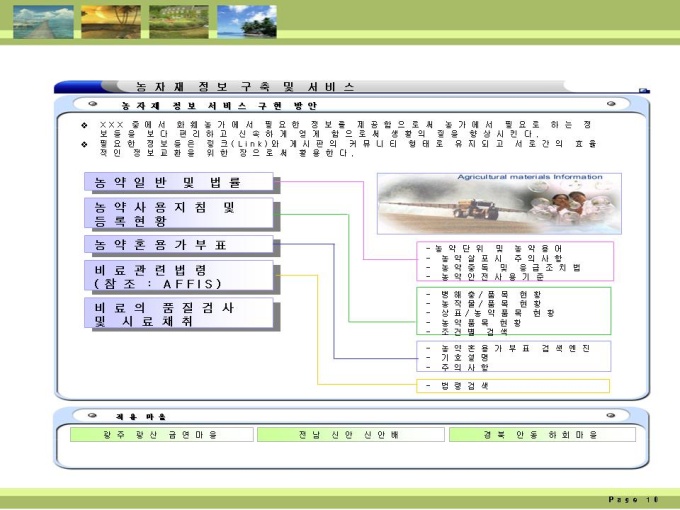Click left rivet icon beside 적용 마을 heading
Screen dimensions: 680x510
tap(92, 415)
